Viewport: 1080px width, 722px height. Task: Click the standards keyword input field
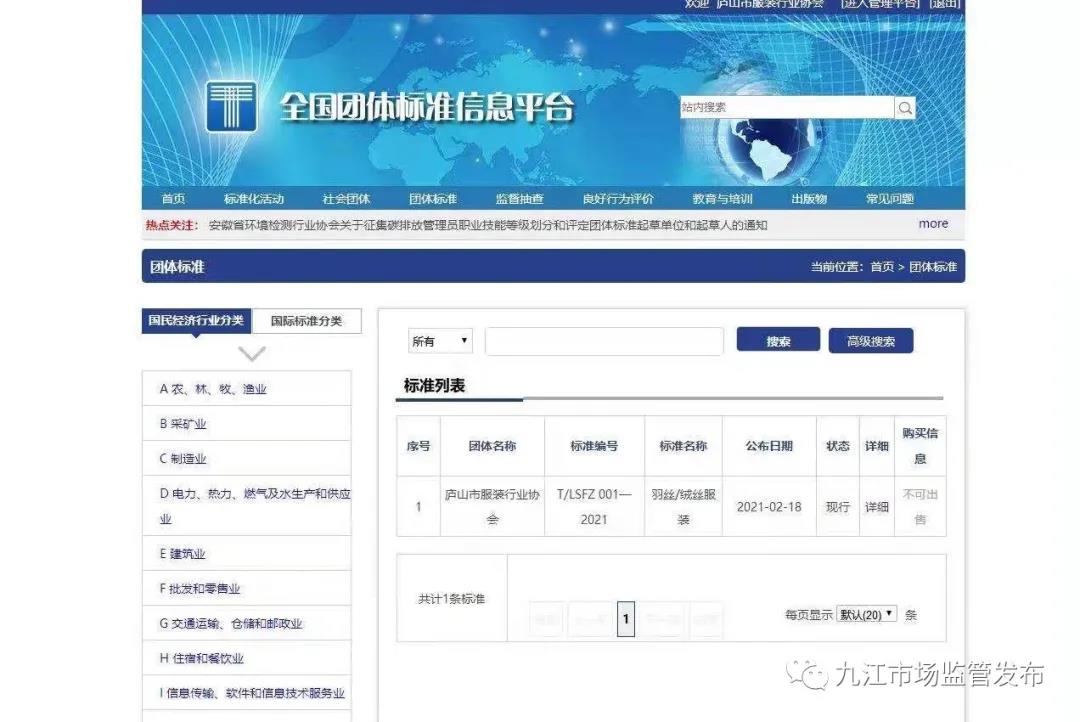click(604, 341)
